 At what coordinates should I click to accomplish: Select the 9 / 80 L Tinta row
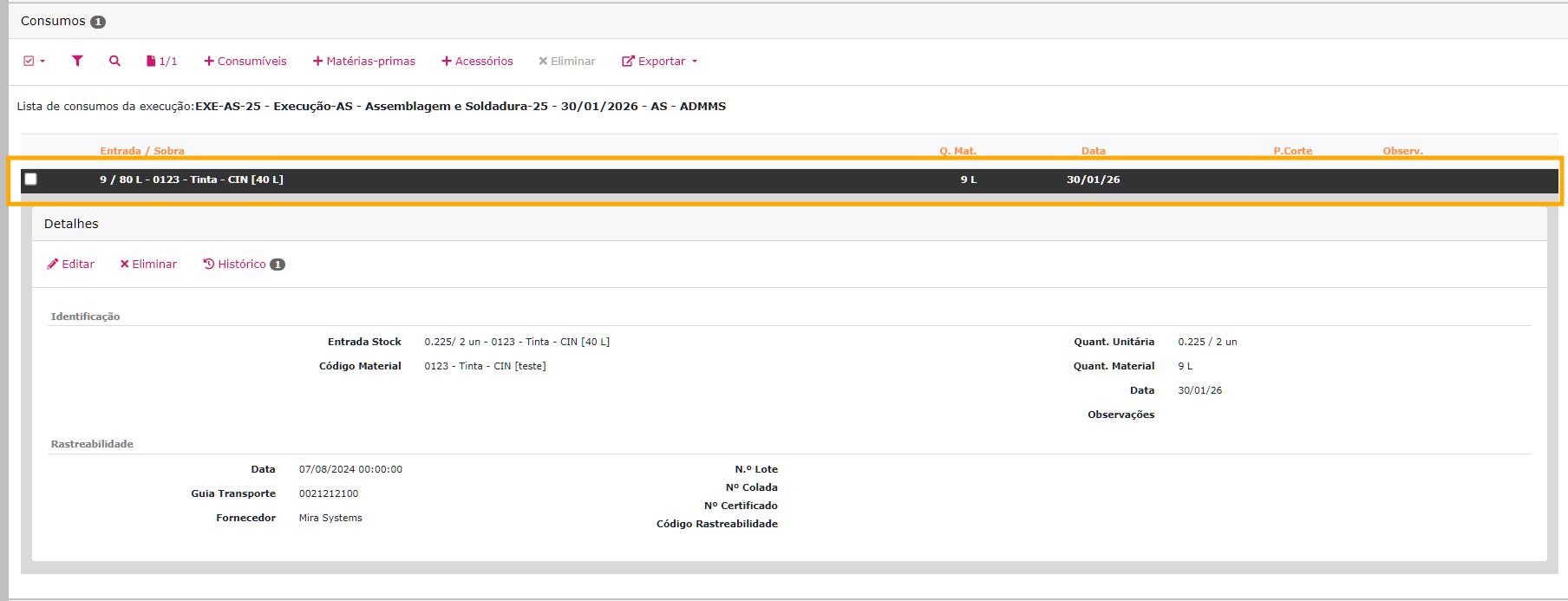pos(520,180)
